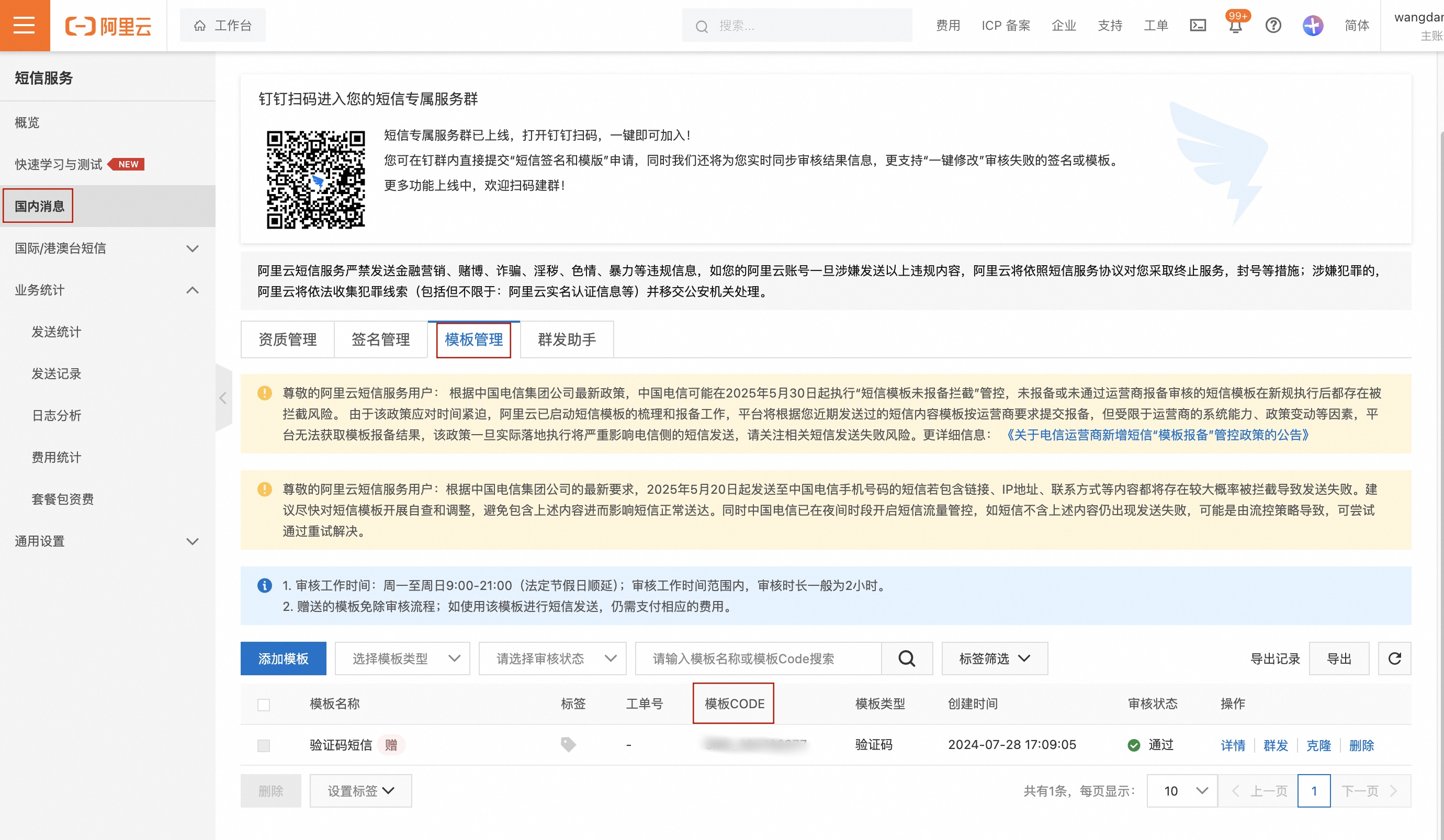Screen dimensions: 1444x840
Task: Open 标签筛选 dropdown
Action: pos(995,659)
